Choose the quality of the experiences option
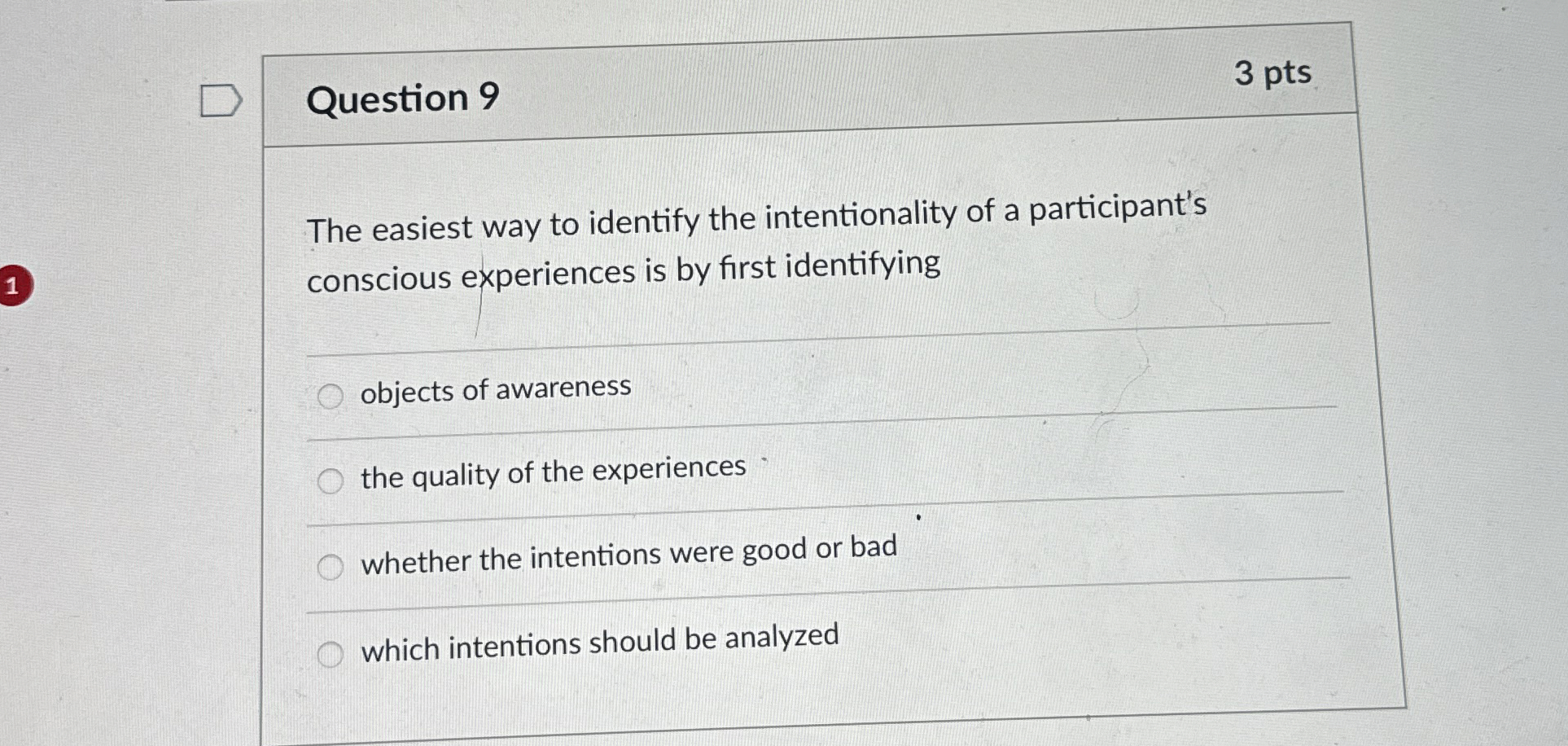The height and width of the screenshot is (746, 1568). [x=331, y=482]
